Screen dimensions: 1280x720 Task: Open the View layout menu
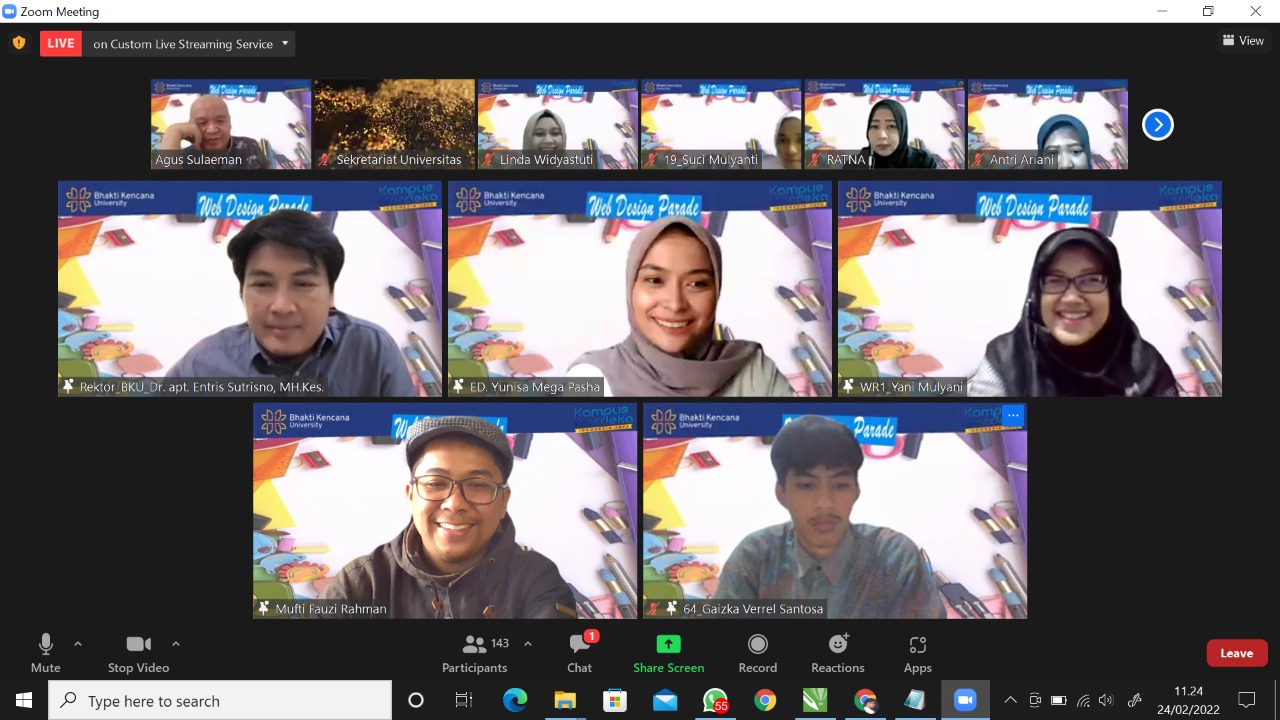click(1243, 41)
